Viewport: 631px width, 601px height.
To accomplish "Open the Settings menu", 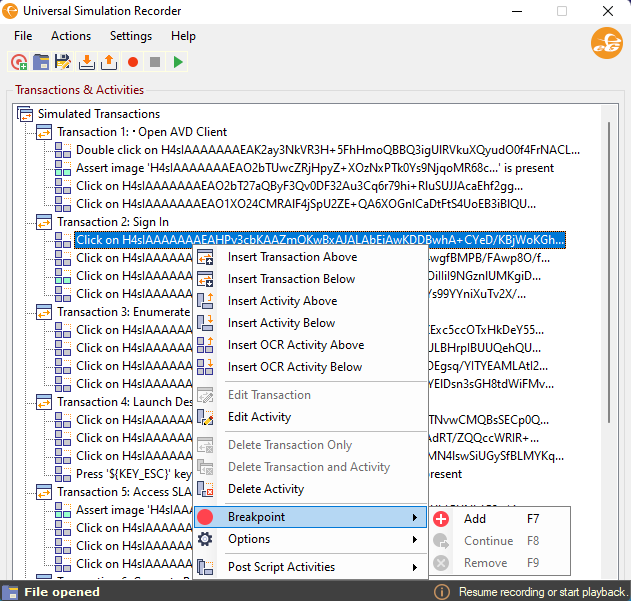I will [131, 36].
